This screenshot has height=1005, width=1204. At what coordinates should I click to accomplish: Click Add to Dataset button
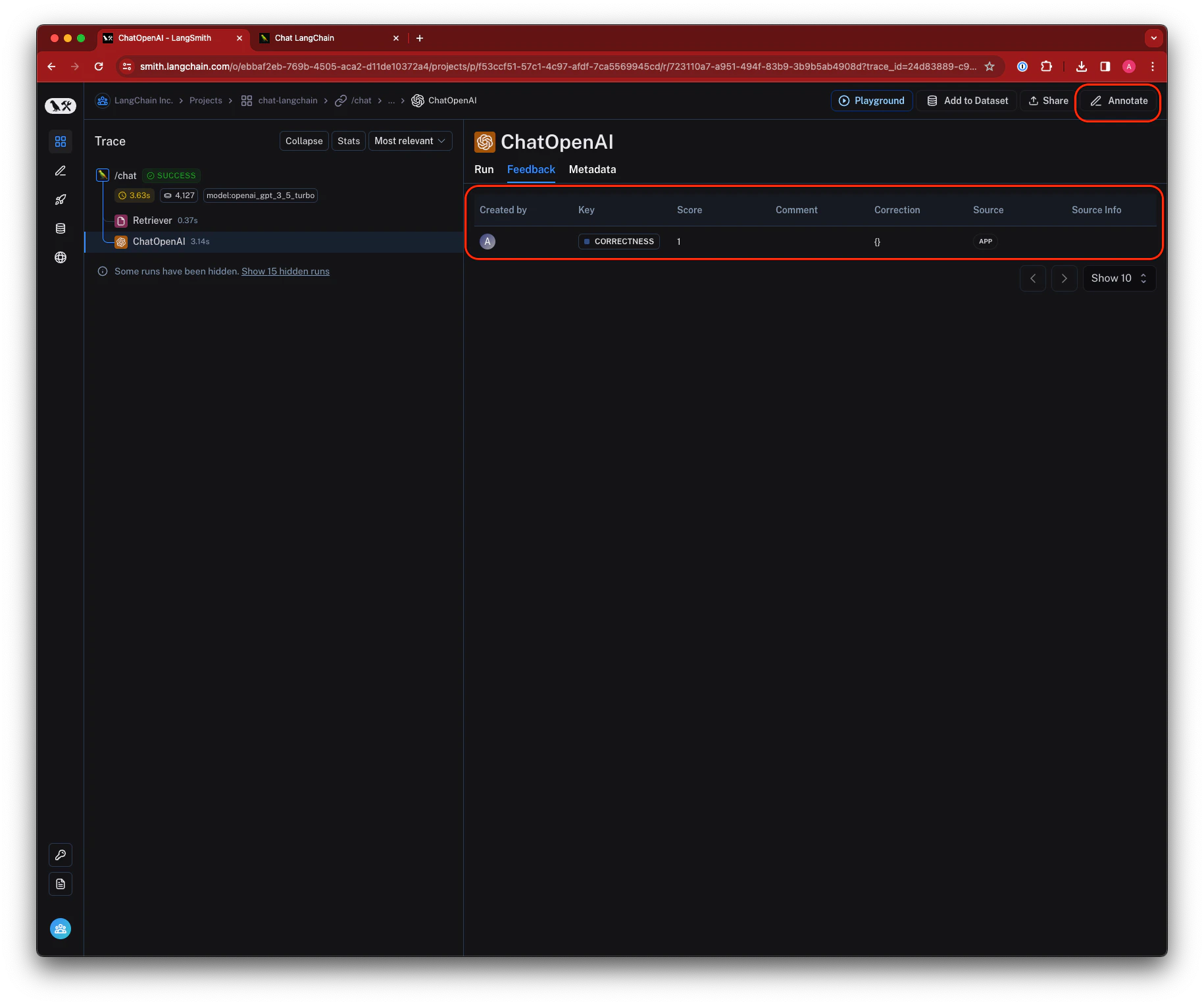(967, 101)
